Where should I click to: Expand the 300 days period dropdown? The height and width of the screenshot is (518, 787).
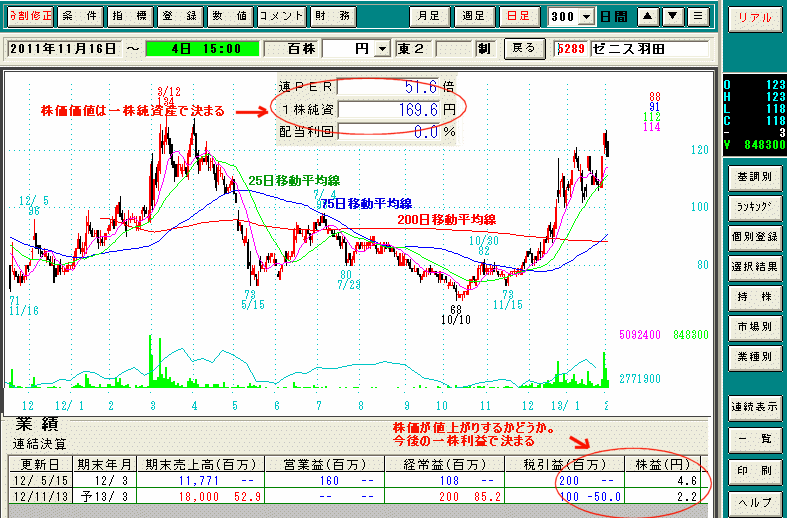pyautogui.click(x=586, y=17)
